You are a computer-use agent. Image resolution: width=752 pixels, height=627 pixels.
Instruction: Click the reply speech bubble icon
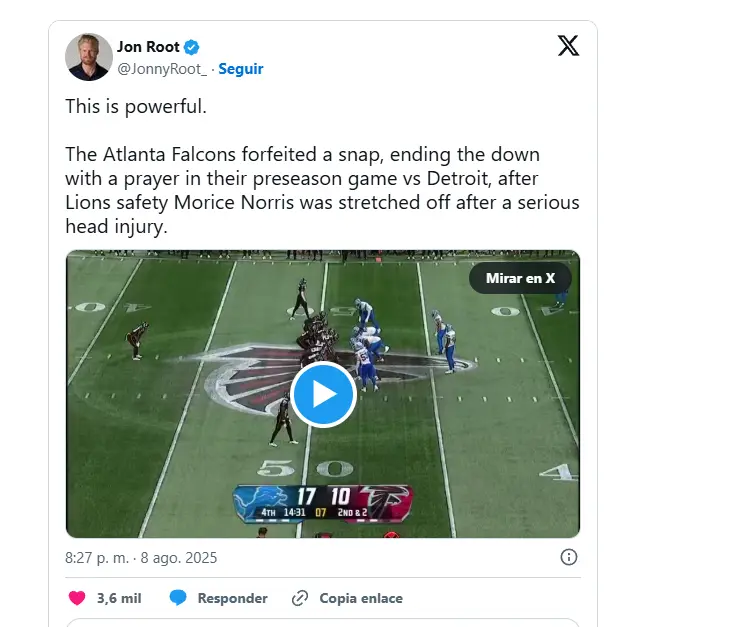coord(178,598)
